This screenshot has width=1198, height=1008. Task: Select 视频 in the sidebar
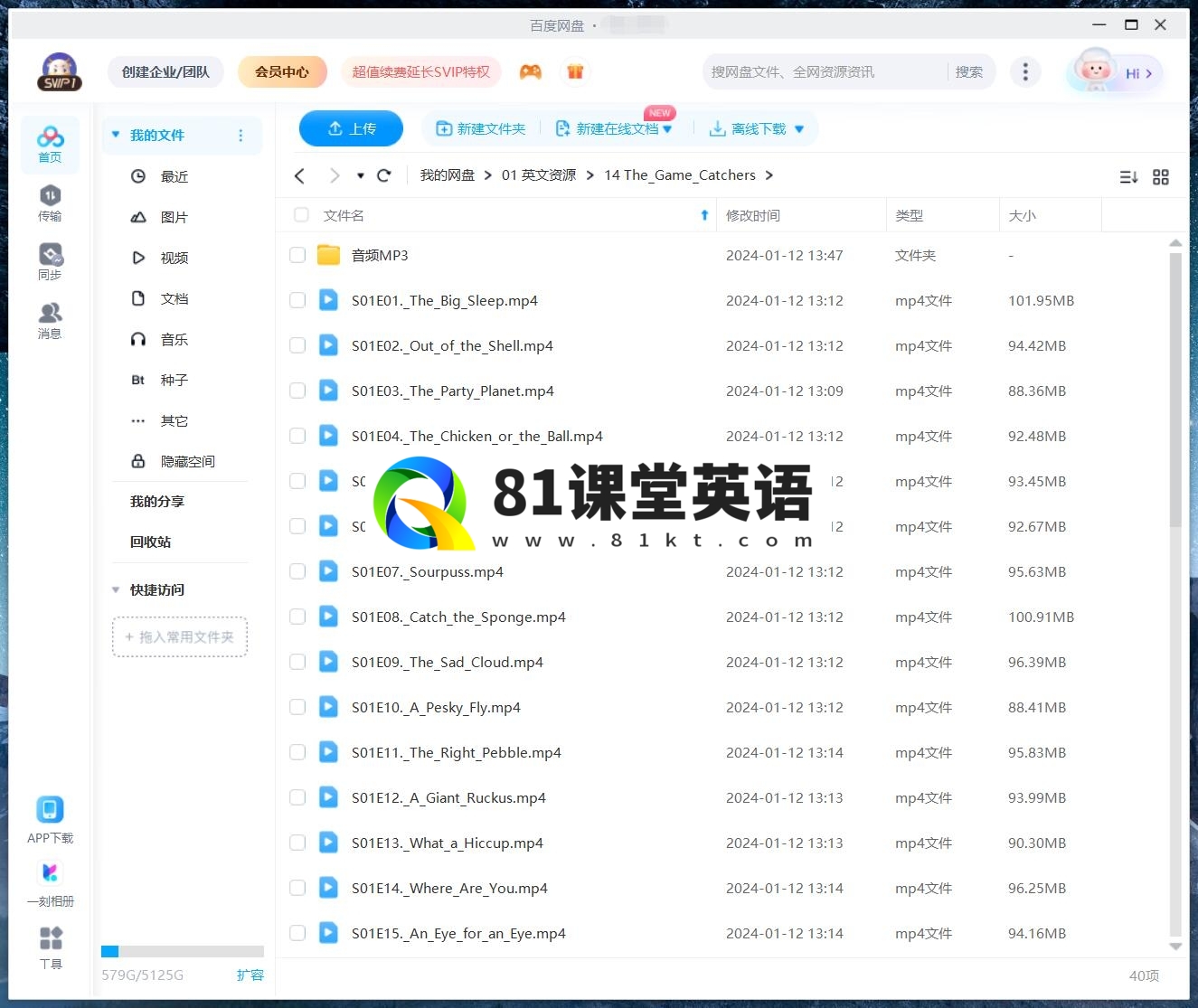click(x=174, y=258)
